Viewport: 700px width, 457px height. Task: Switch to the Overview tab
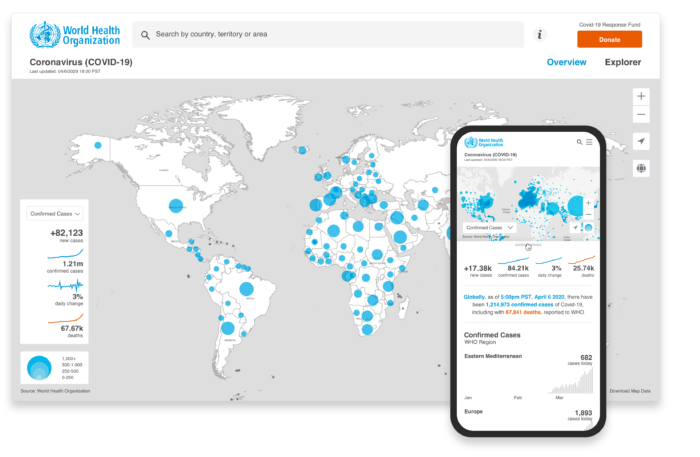(x=567, y=62)
